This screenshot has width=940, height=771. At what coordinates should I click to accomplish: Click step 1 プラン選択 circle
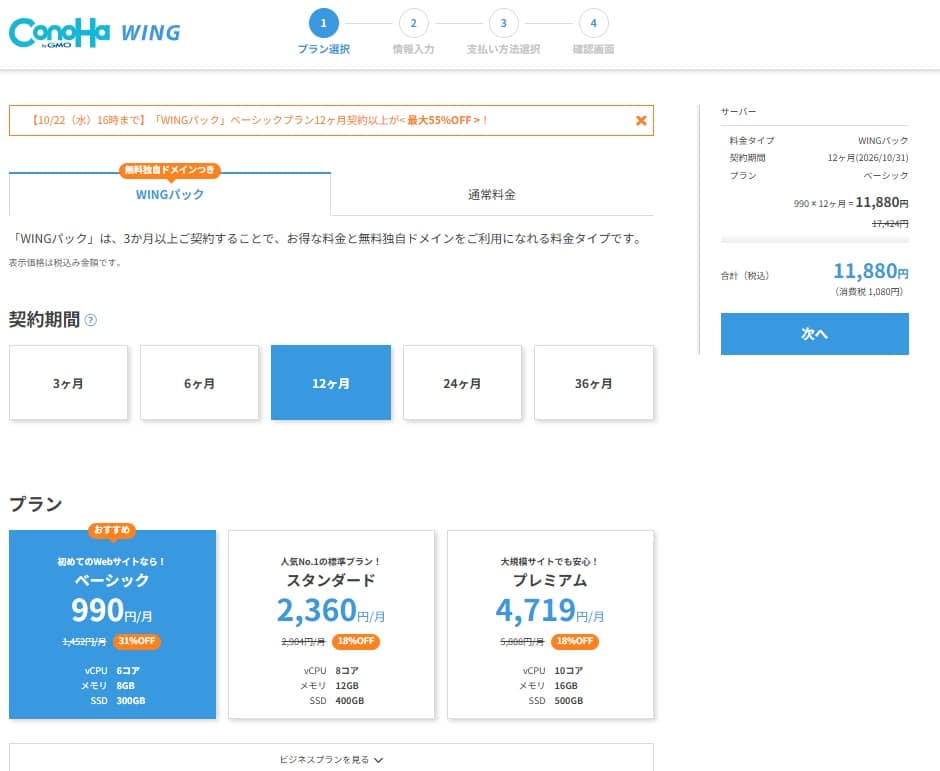coord(323,23)
